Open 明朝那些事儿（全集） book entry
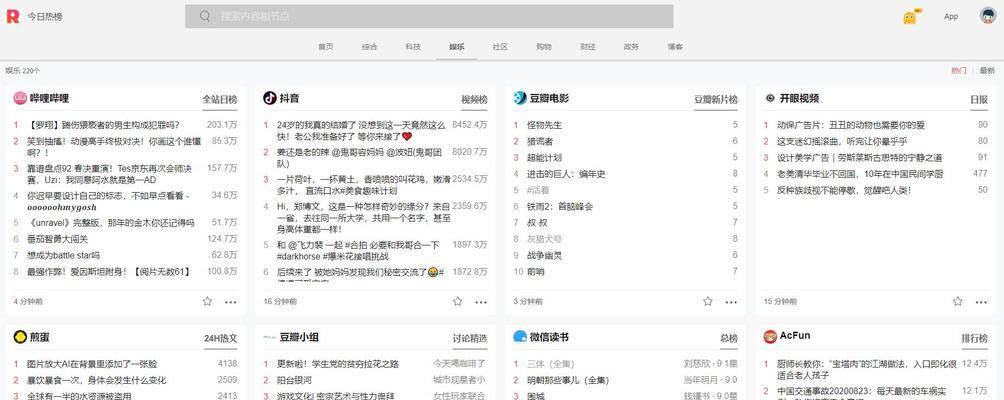 [x=568, y=380]
